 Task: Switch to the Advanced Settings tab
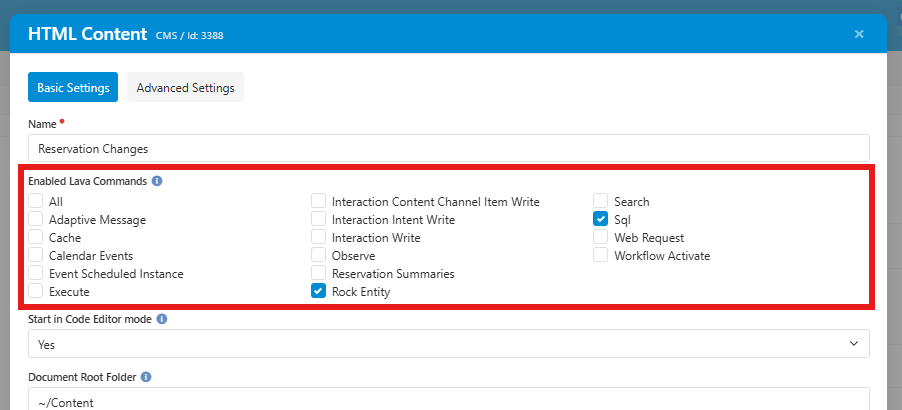(x=185, y=88)
